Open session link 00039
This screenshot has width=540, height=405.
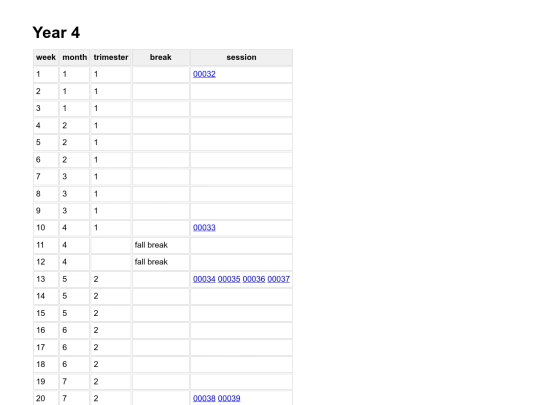(x=229, y=398)
